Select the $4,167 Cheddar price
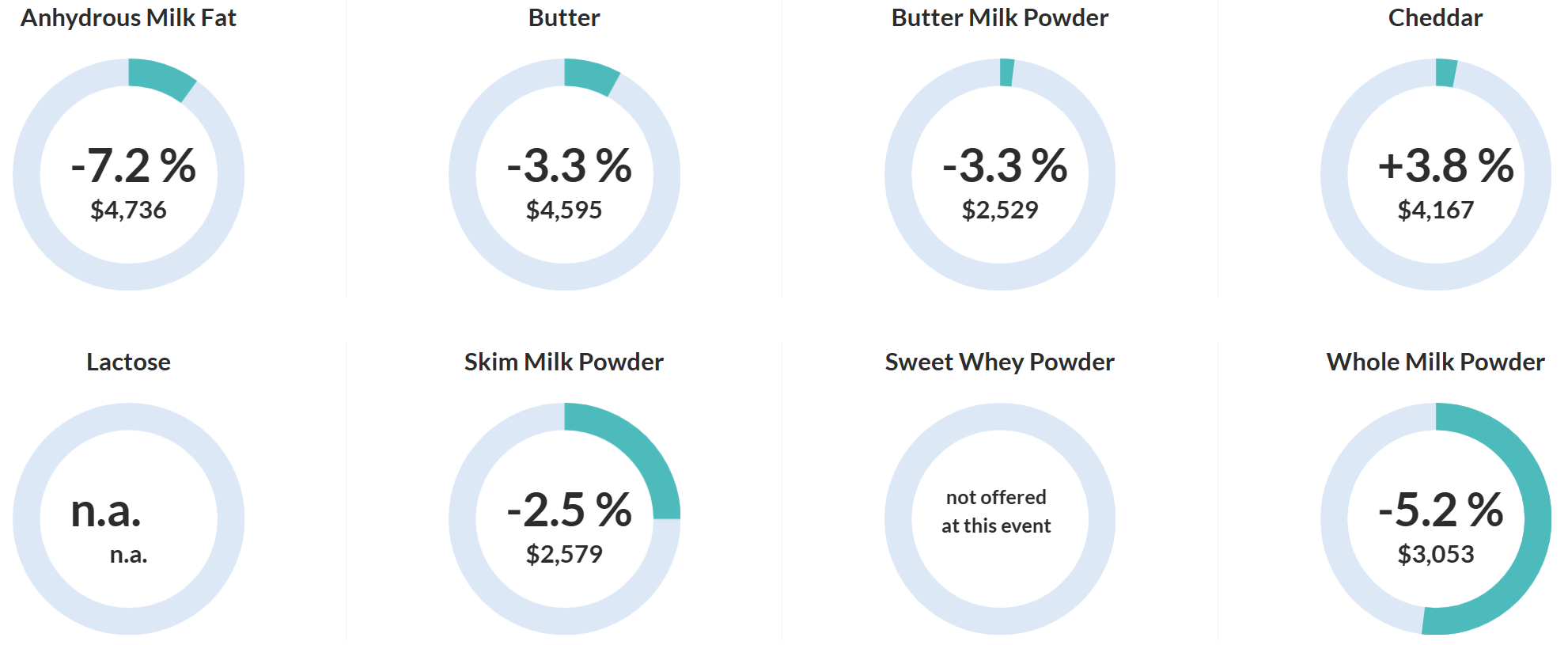The height and width of the screenshot is (645, 1568). click(x=1436, y=210)
